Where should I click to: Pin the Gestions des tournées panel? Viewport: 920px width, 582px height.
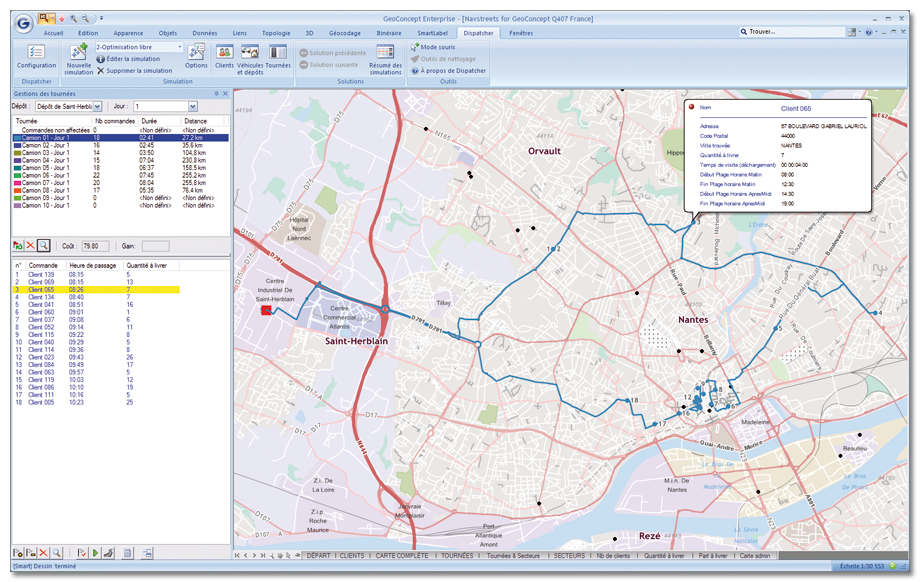pos(217,93)
